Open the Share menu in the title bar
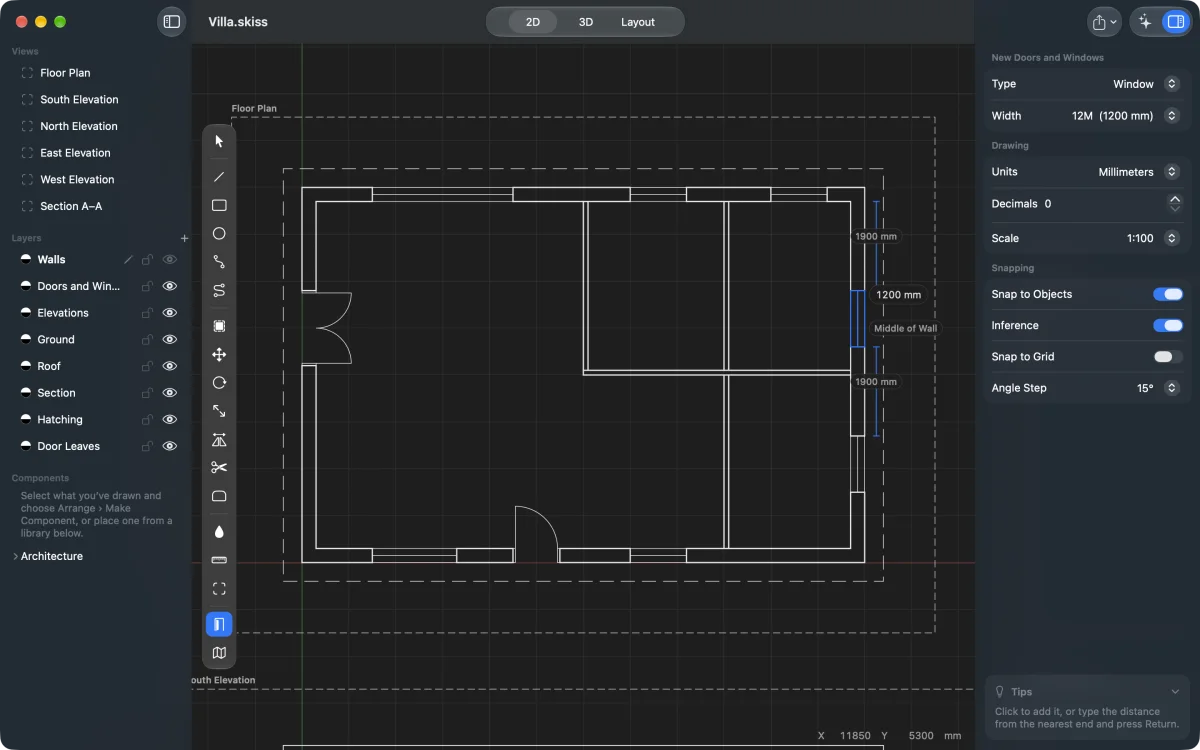 [1104, 21]
